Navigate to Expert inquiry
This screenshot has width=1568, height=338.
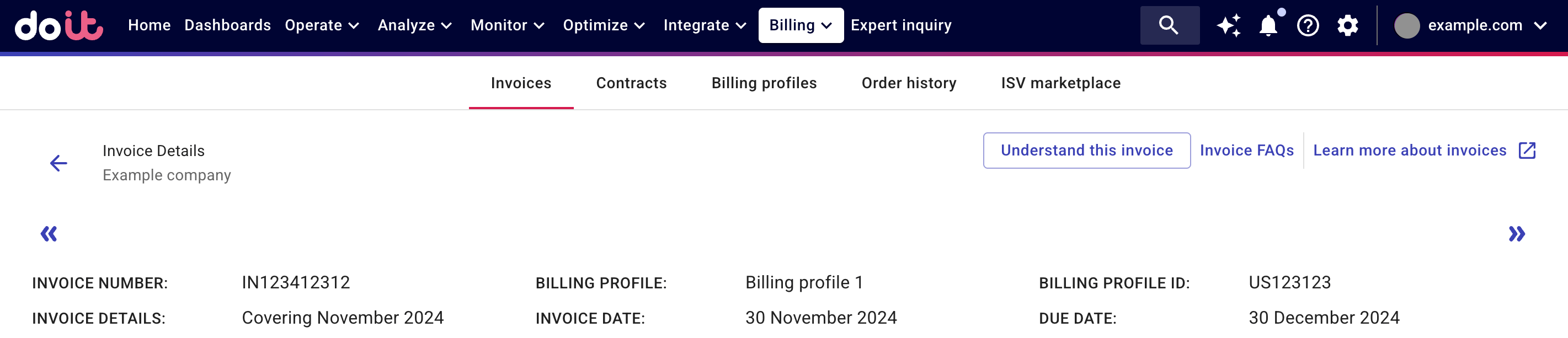coord(901,25)
